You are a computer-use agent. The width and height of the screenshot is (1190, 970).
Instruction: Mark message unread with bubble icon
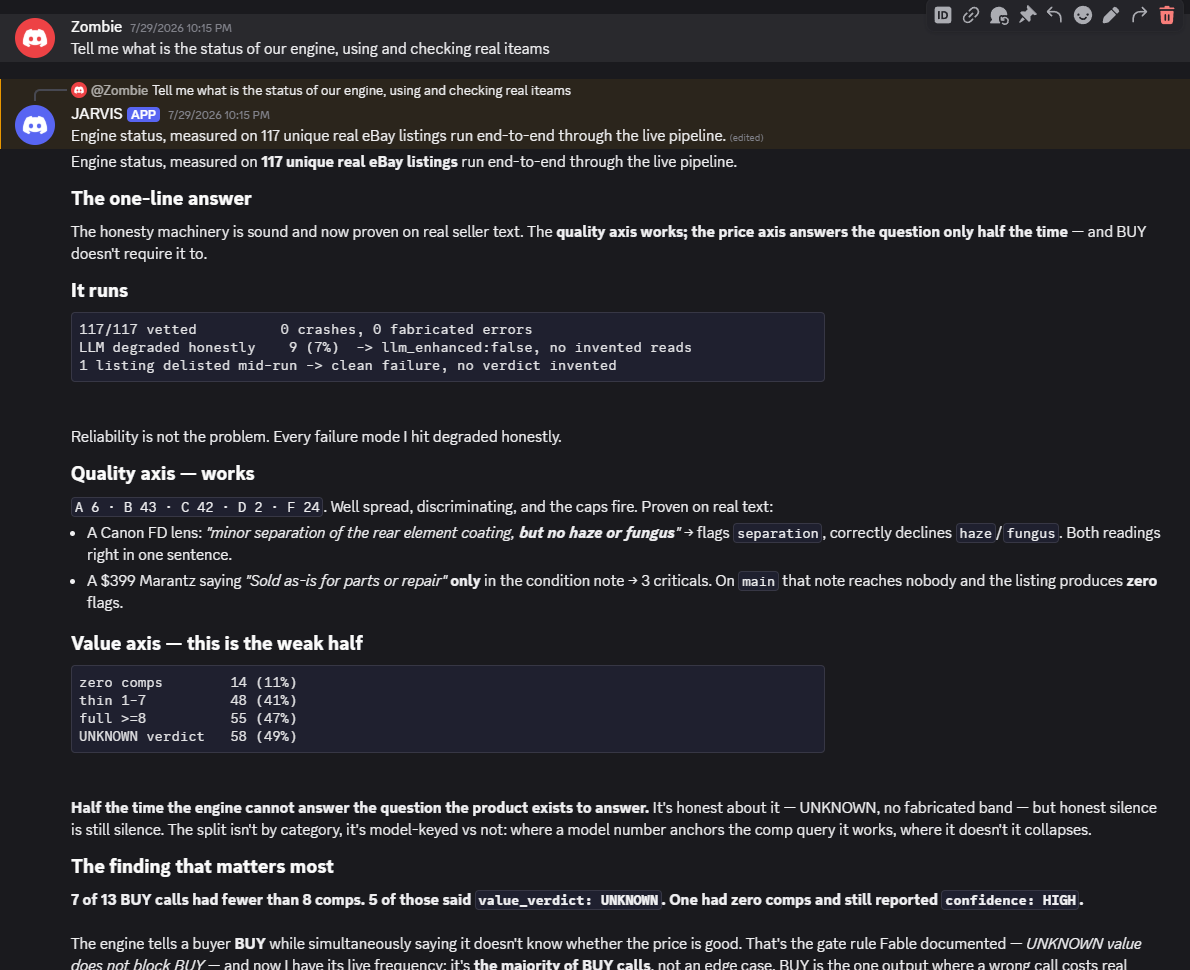tap(999, 15)
